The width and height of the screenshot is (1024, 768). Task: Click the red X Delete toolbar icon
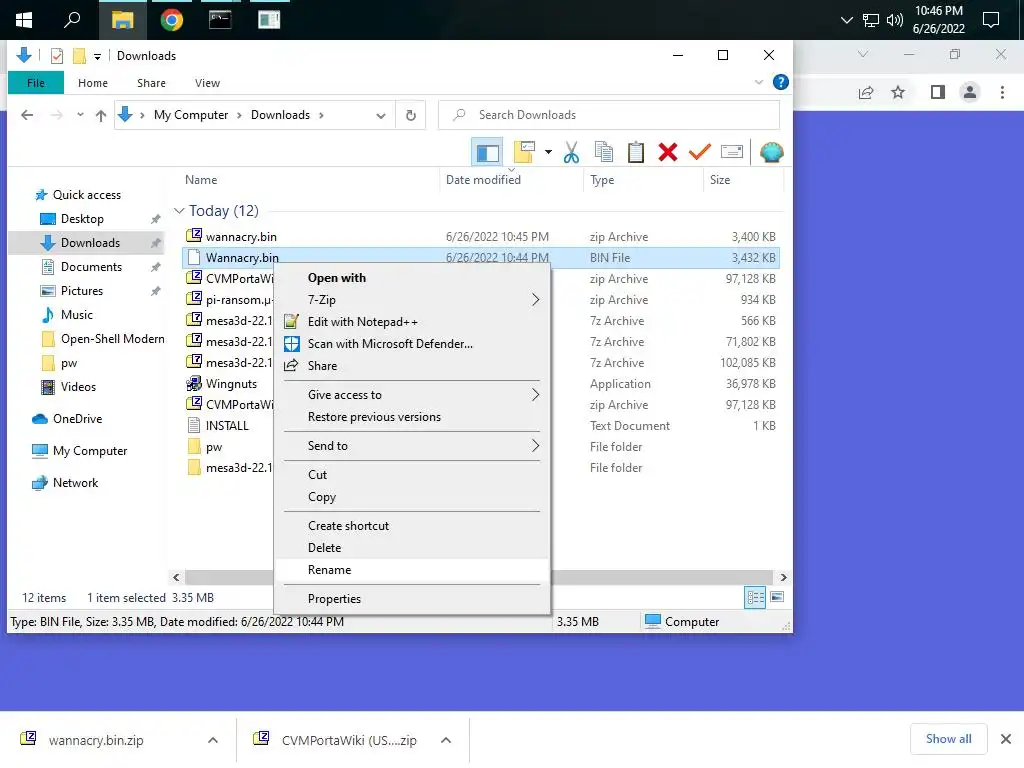(x=667, y=152)
